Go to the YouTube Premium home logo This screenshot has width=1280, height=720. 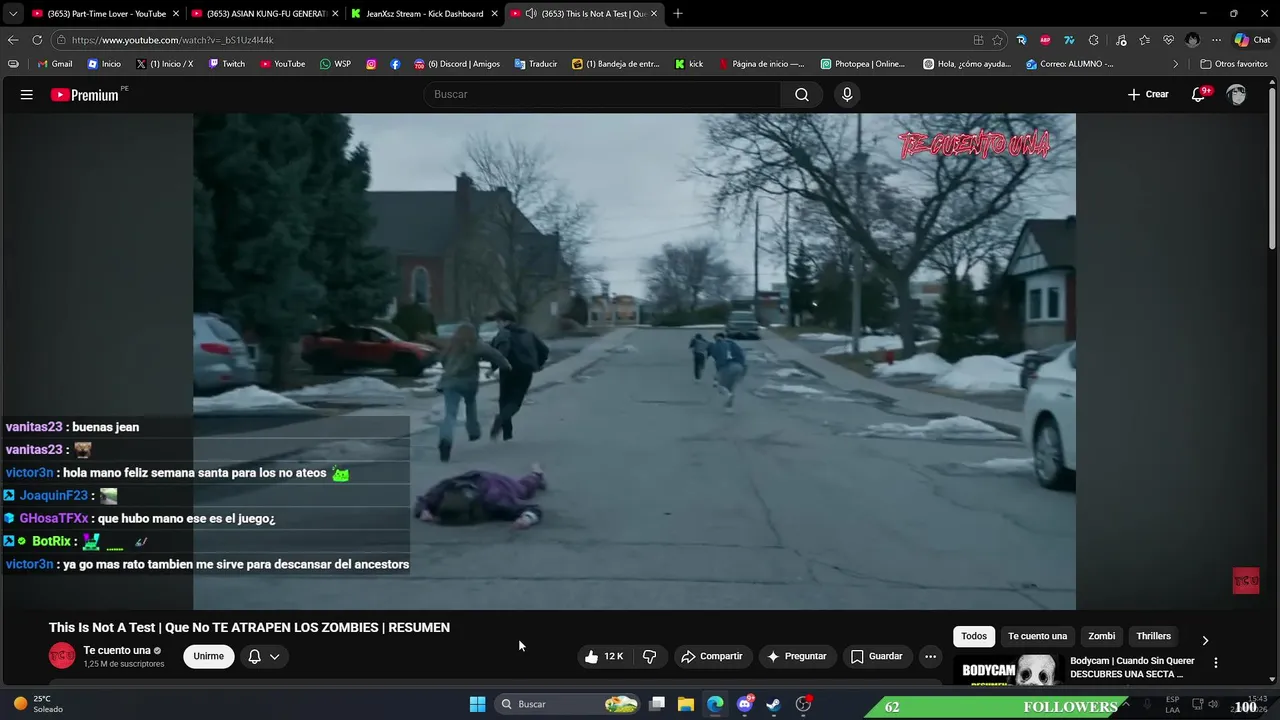click(x=85, y=95)
